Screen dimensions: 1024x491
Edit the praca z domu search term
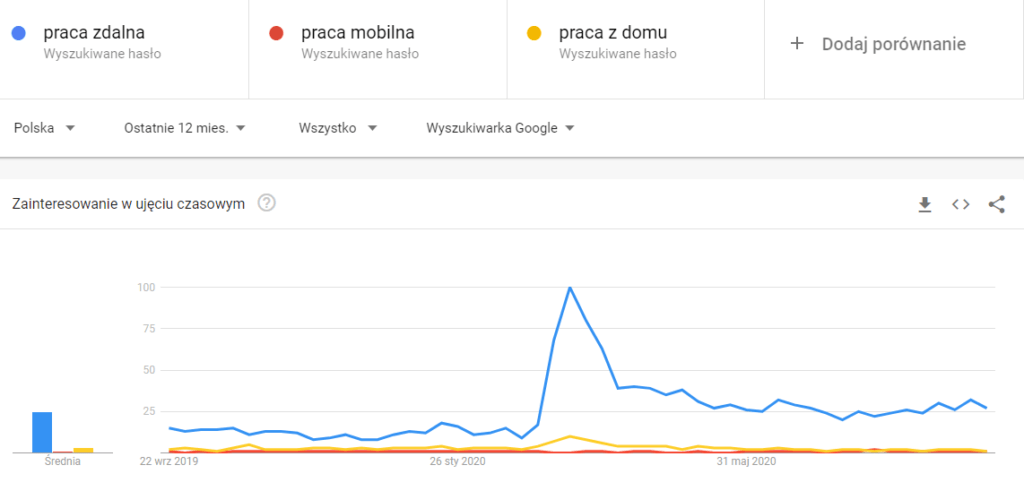coord(613,34)
